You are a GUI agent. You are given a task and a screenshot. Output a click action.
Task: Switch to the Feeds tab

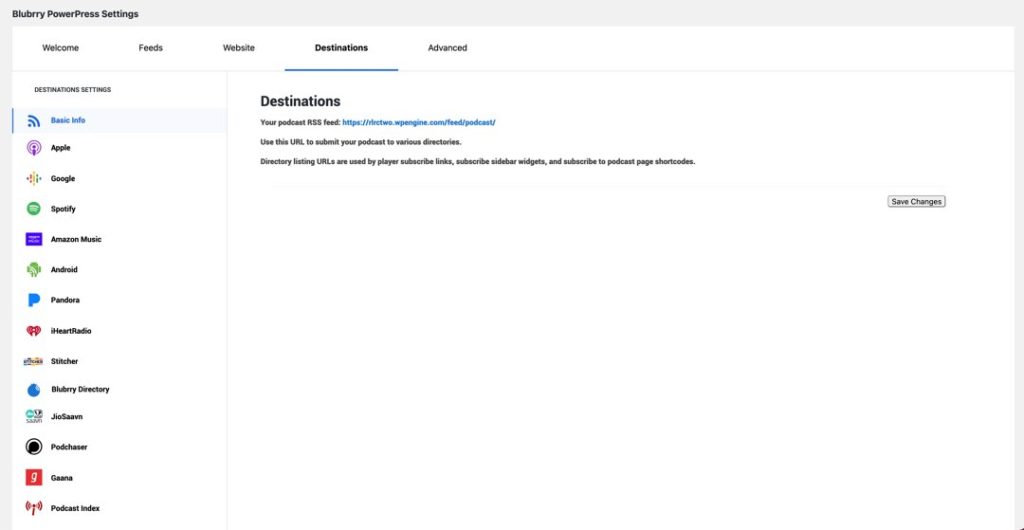pos(151,48)
